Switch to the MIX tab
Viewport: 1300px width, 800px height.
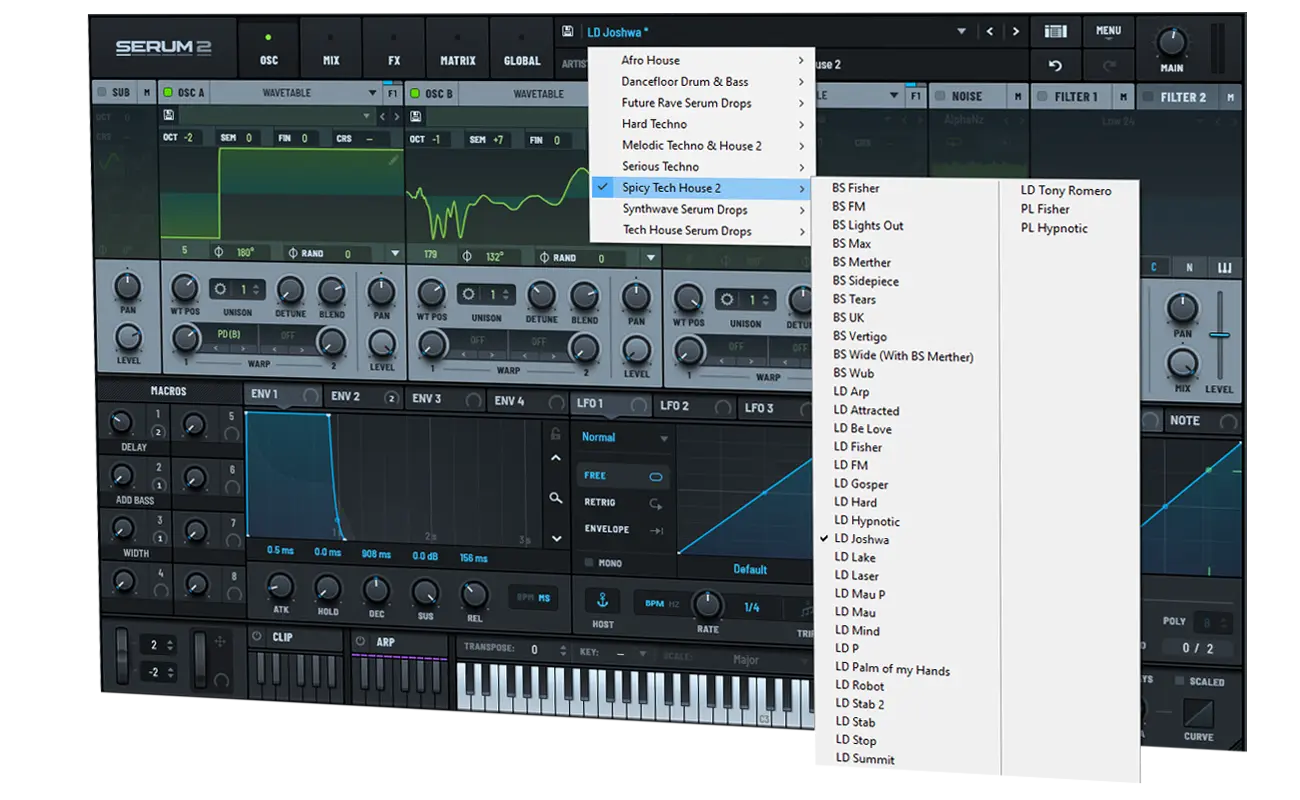pyautogui.click(x=331, y=47)
